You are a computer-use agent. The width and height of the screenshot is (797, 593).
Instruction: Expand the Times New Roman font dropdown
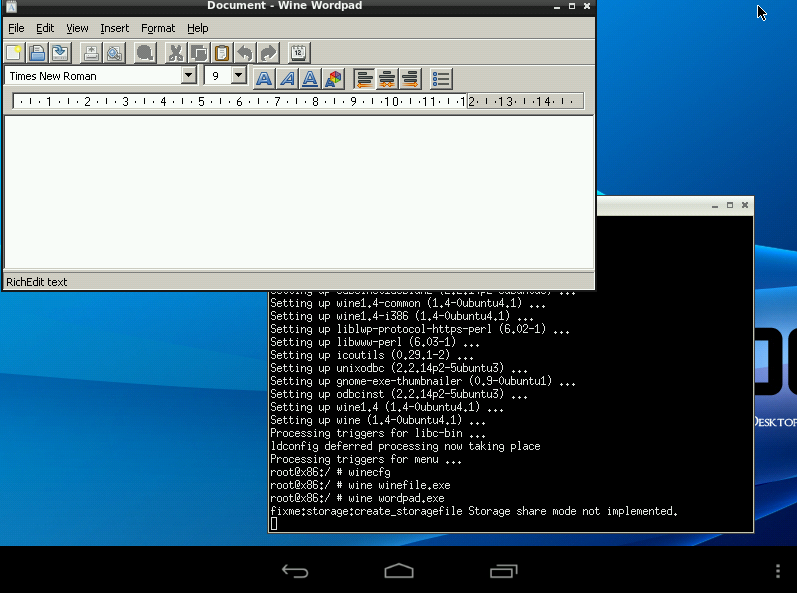[x=188, y=76]
